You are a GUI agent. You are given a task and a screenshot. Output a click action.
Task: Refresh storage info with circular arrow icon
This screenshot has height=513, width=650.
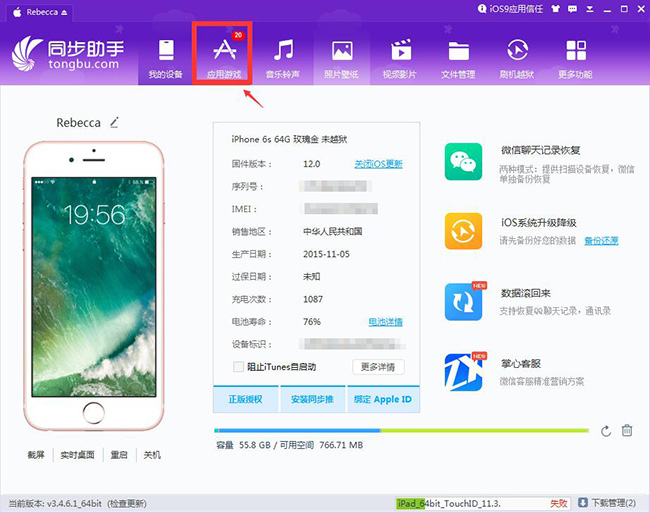tap(606, 431)
